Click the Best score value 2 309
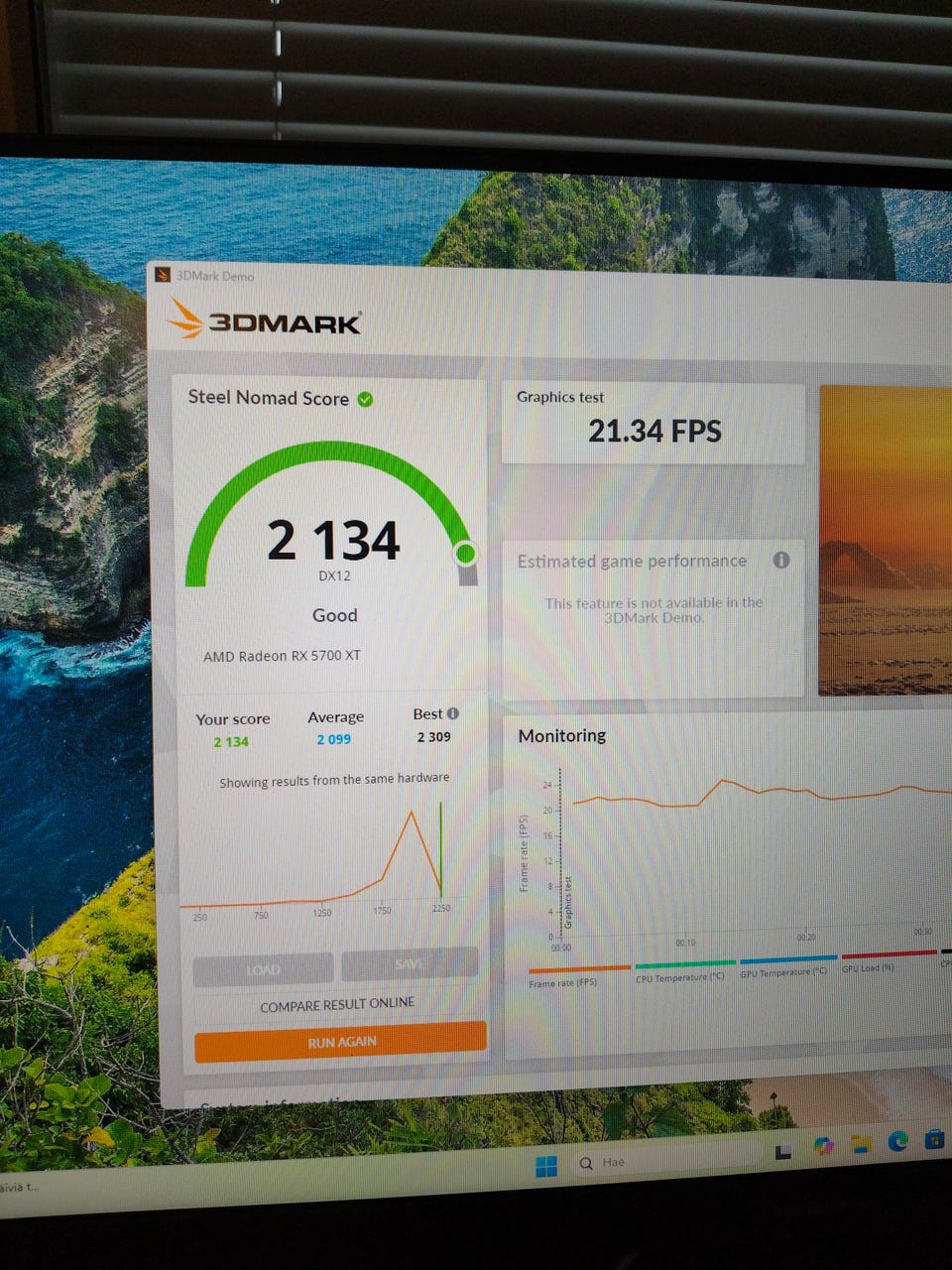Viewport: 952px width, 1270px height. point(433,737)
